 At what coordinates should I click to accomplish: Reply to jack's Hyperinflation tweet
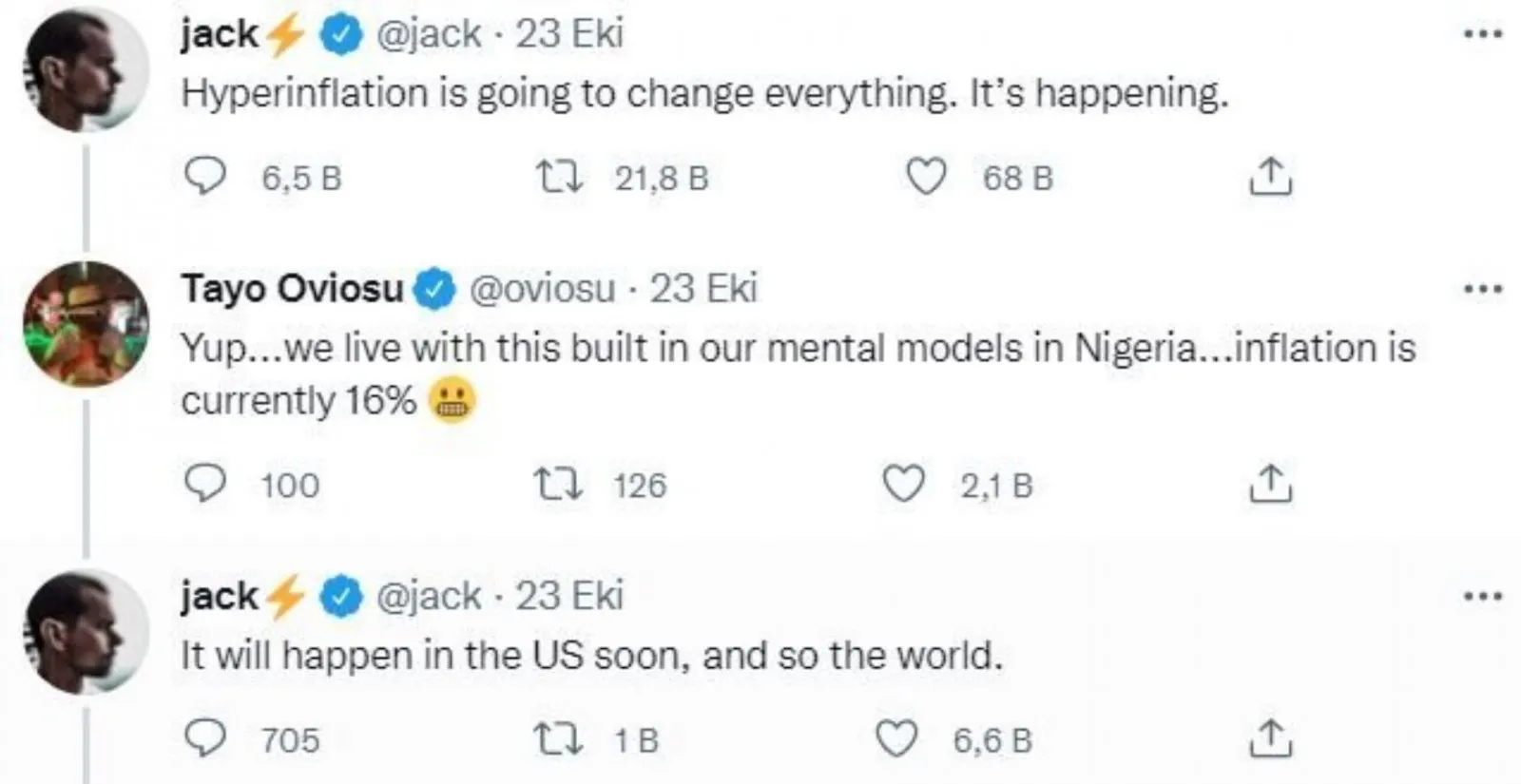204,177
